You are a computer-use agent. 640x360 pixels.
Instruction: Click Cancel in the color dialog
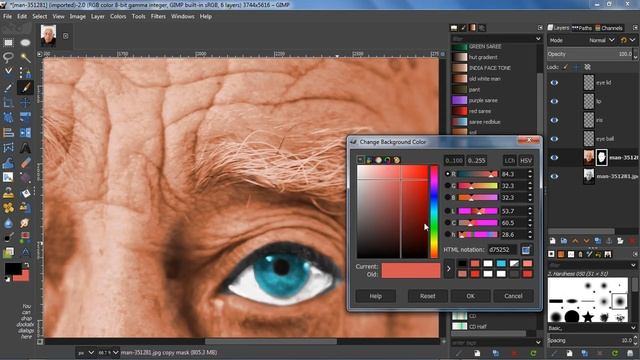point(513,296)
